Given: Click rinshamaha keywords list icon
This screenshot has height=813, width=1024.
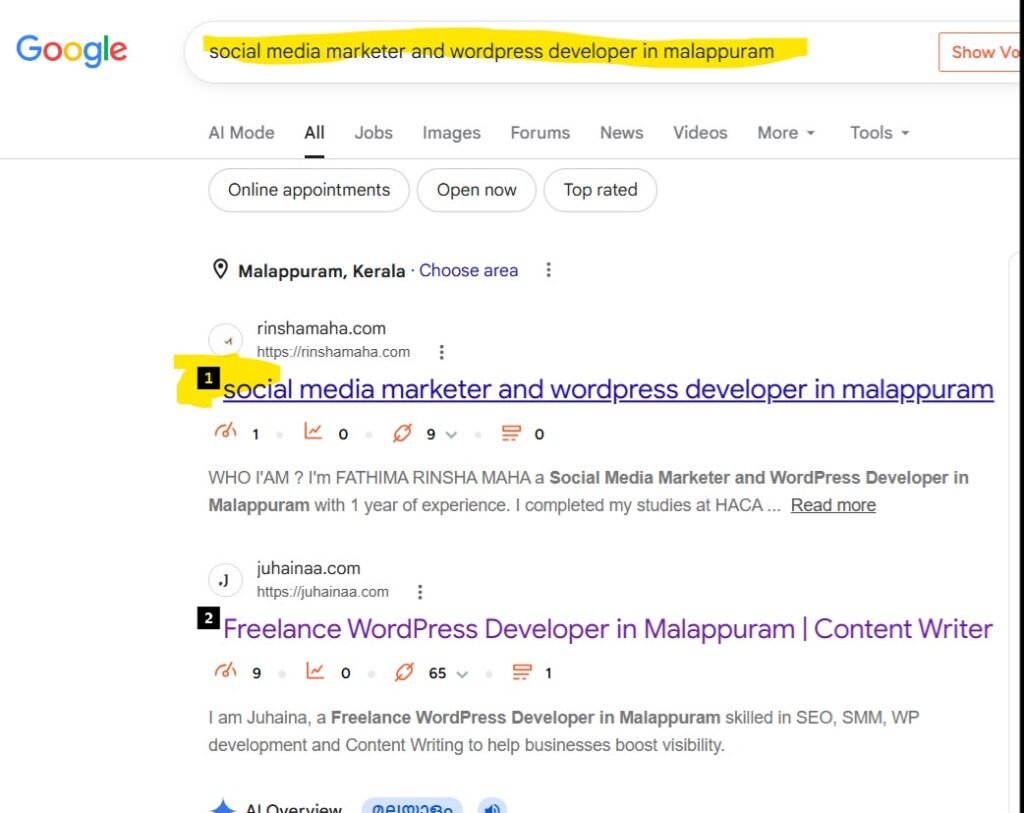Looking at the screenshot, I should [511, 433].
